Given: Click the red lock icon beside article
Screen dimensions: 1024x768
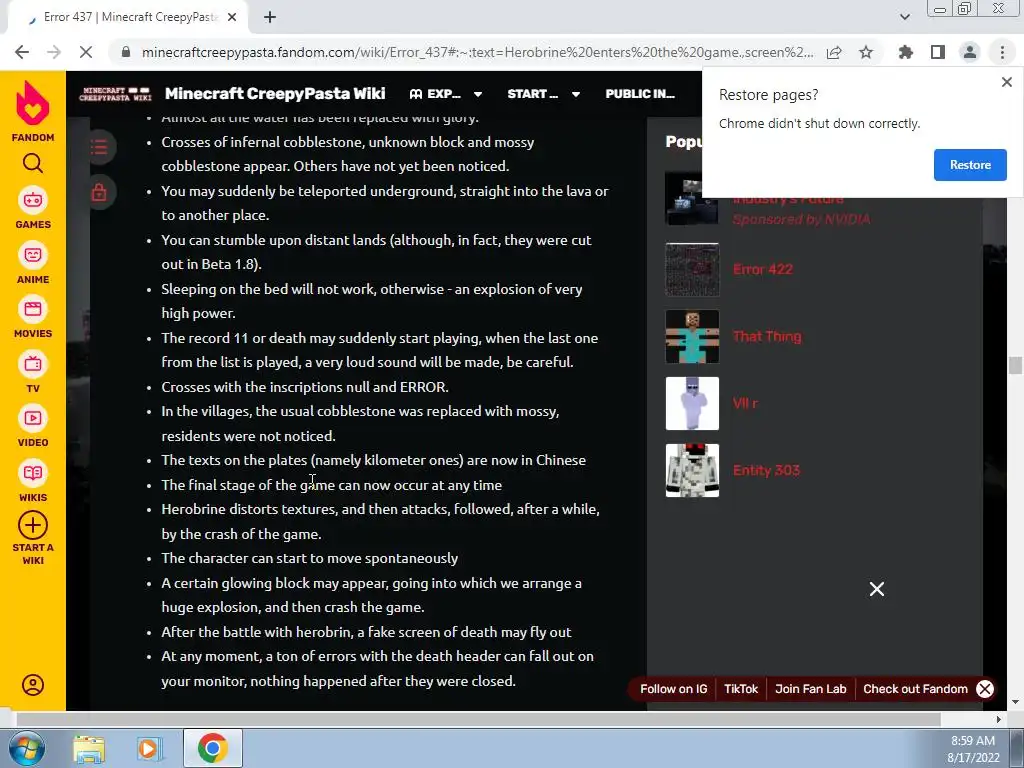Looking at the screenshot, I should click(99, 193).
